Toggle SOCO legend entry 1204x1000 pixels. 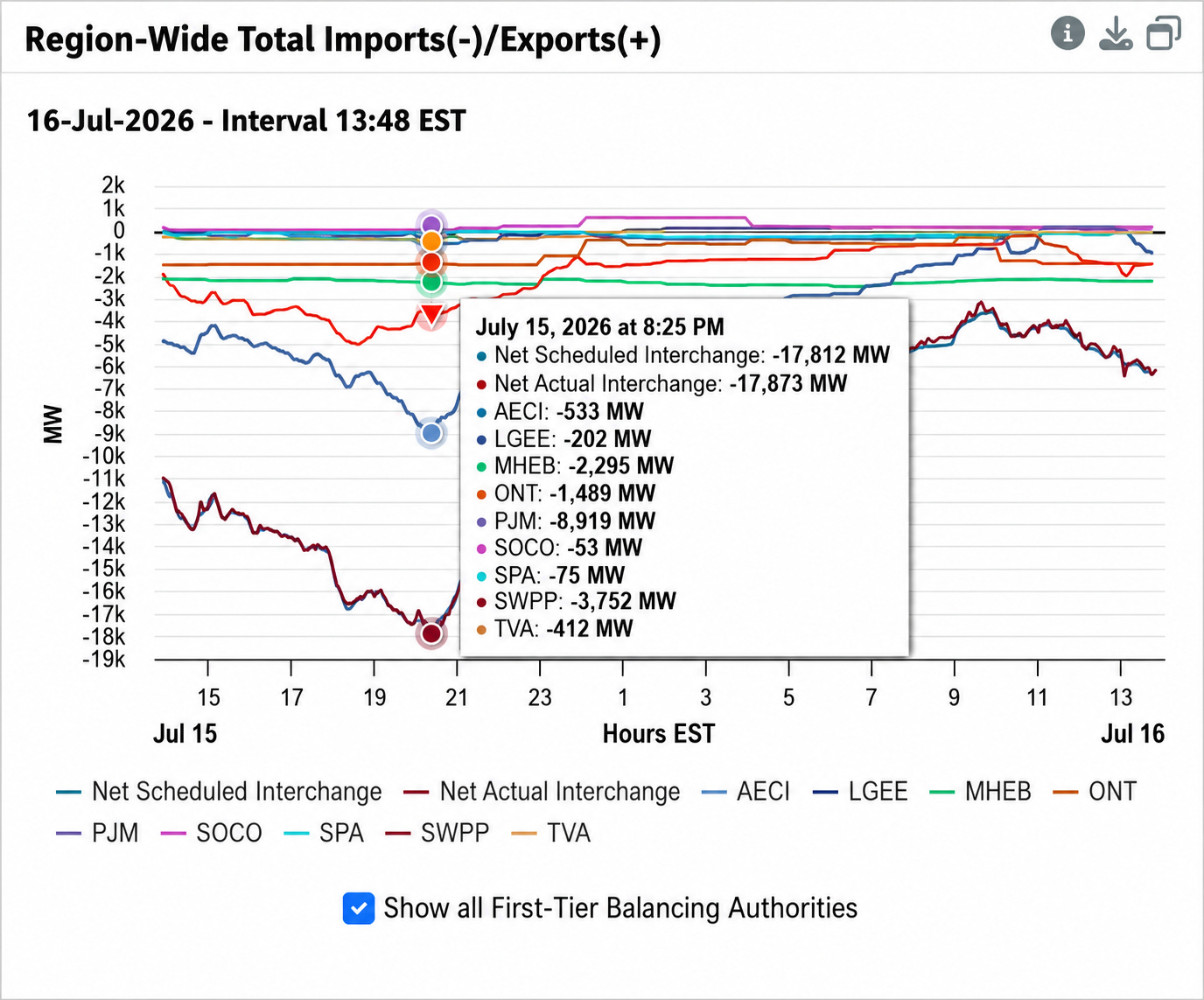tap(211, 833)
